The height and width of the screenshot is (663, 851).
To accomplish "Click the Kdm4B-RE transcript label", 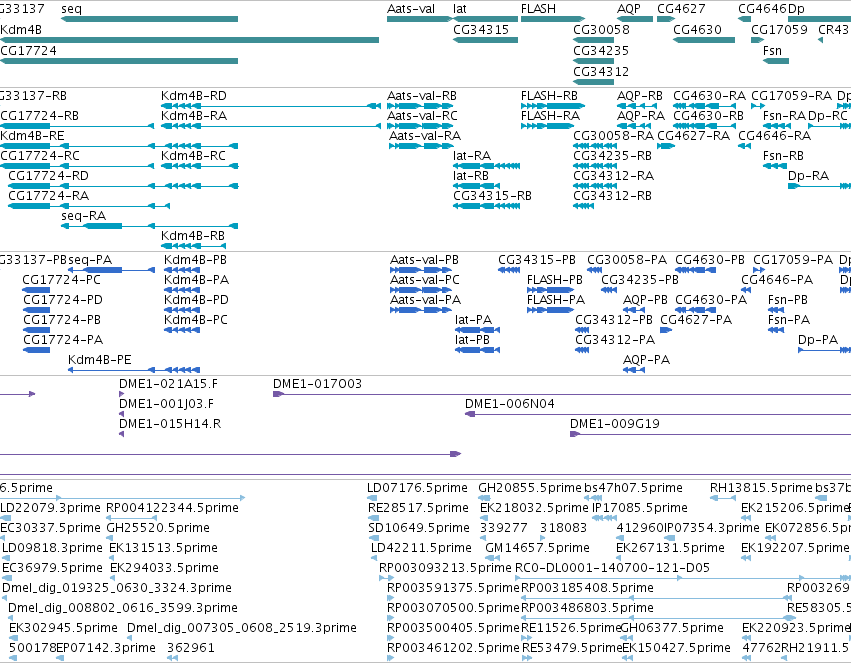I will (32, 136).
